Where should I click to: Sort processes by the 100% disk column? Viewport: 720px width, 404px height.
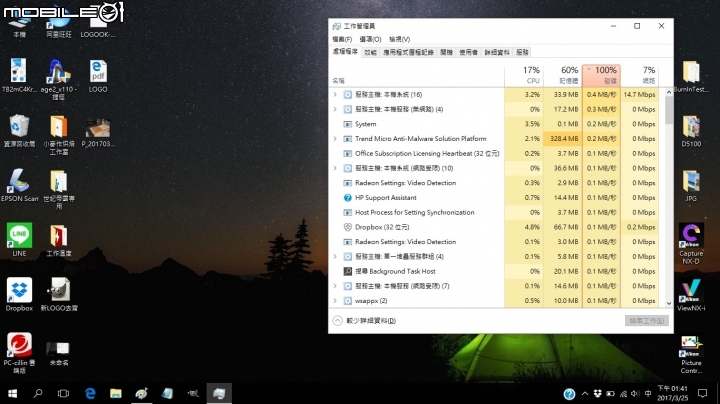click(x=601, y=75)
